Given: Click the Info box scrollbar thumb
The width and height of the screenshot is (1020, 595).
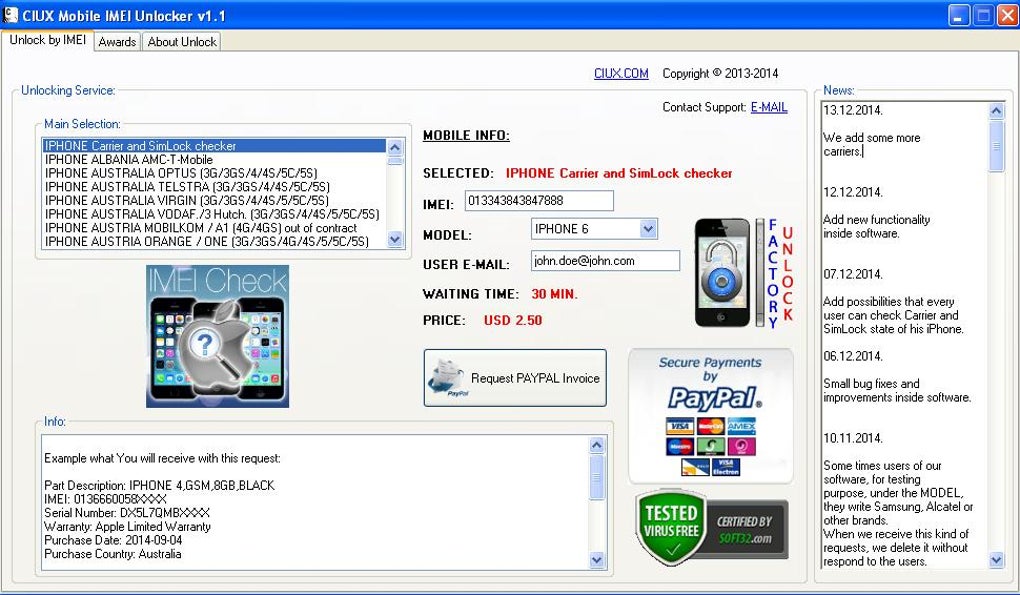Looking at the screenshot, I should 597,477.
